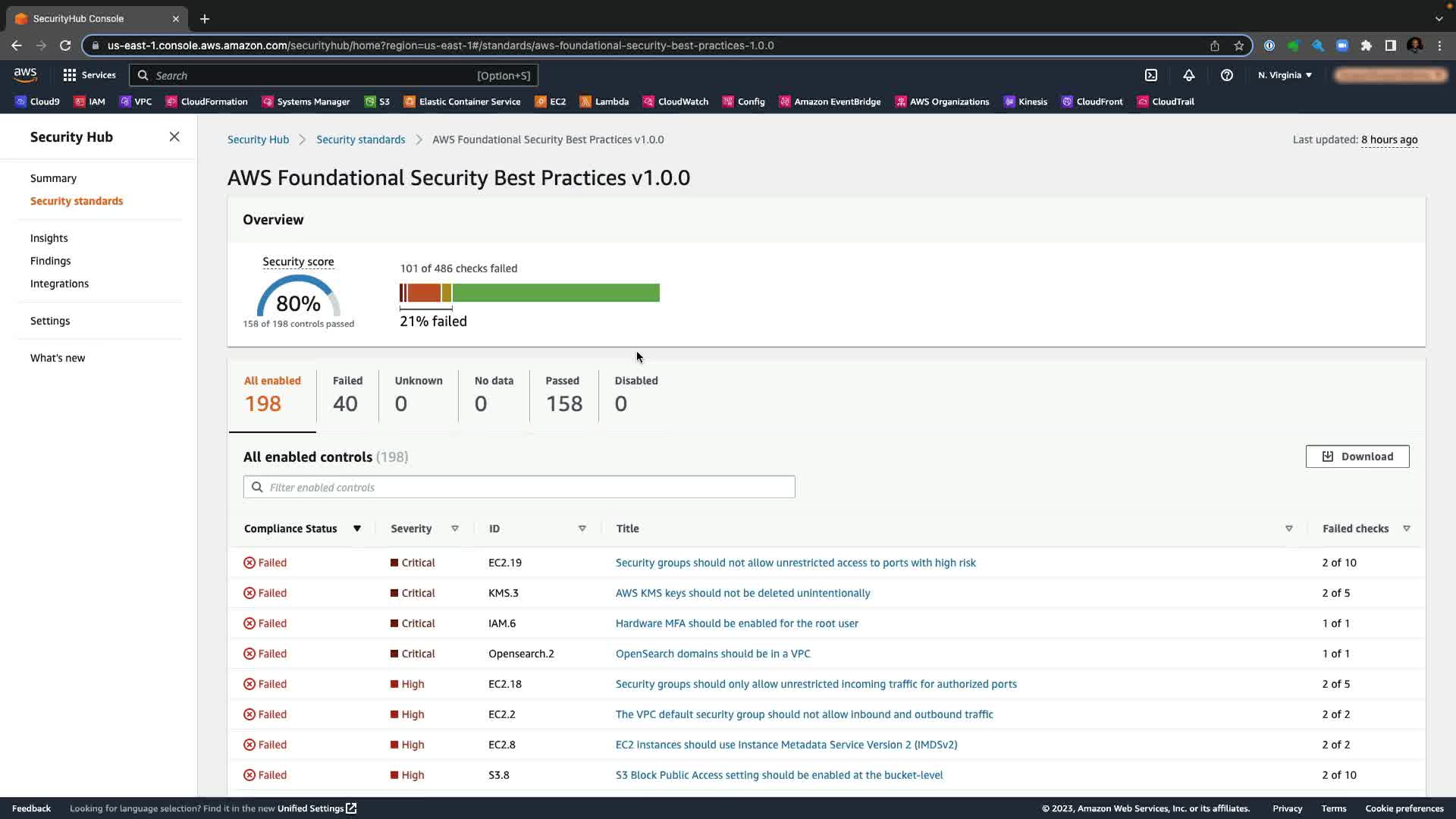Viewport: 1456px width, 819px height.
Task: Switch to the Failed controls tab
Action: click(x=347, y=394)
